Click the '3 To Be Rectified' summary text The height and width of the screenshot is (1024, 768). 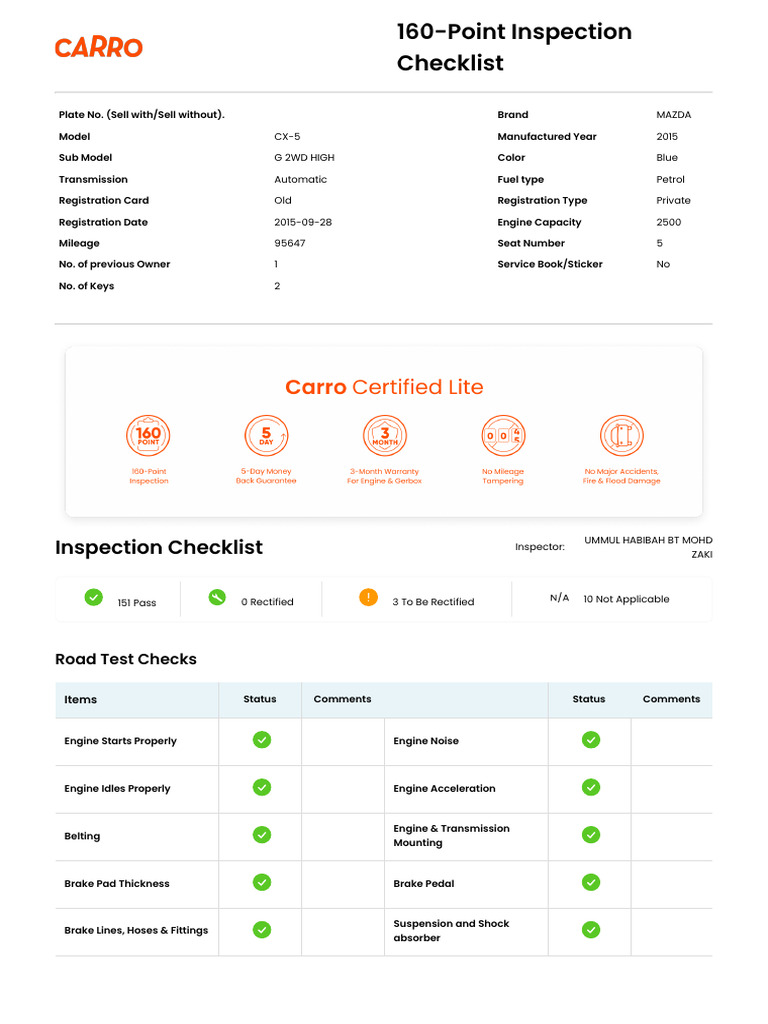[433, 601]
